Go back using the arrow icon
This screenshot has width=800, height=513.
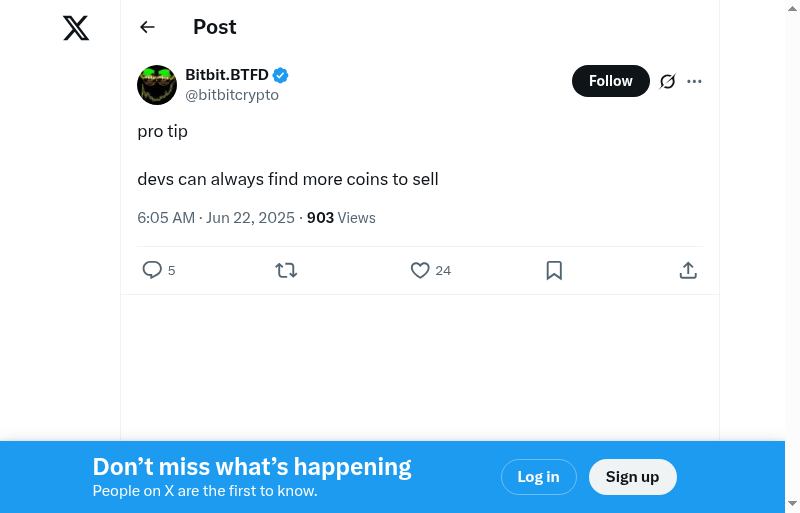click(148, 27)
